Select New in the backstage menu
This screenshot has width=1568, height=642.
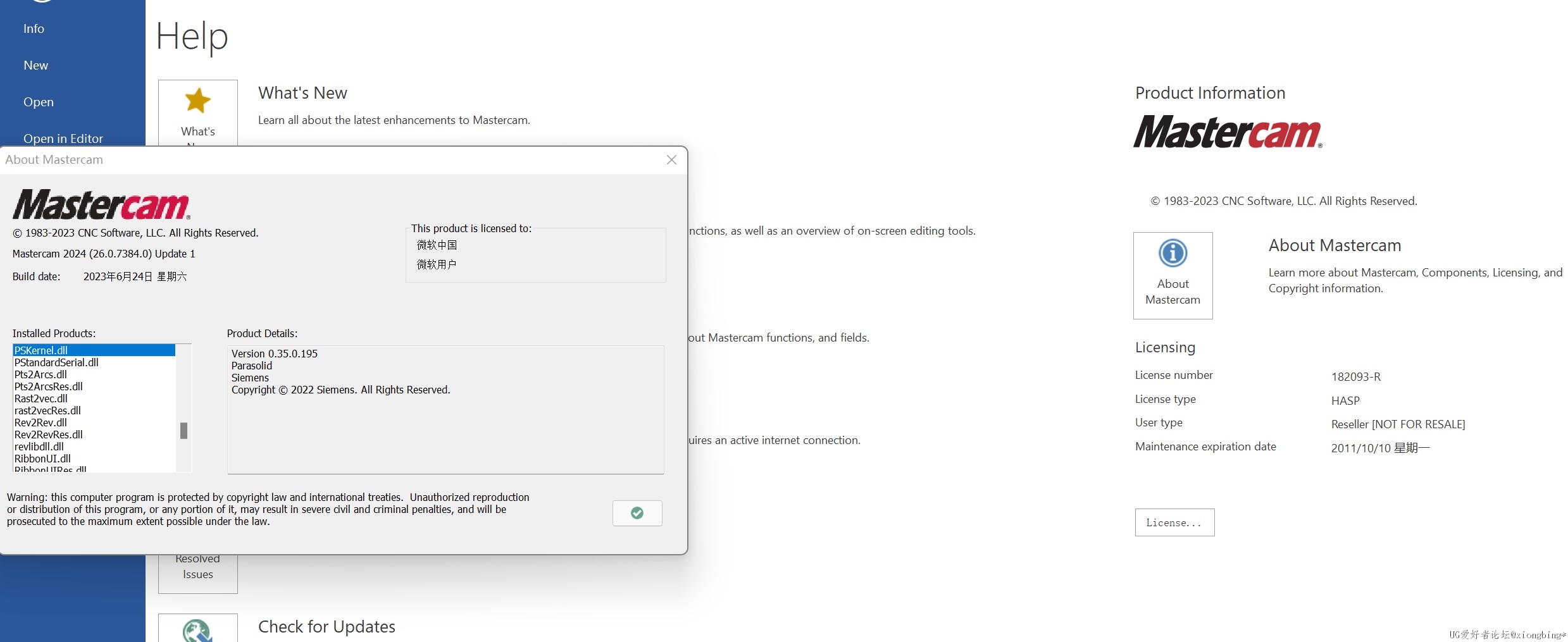35,65
